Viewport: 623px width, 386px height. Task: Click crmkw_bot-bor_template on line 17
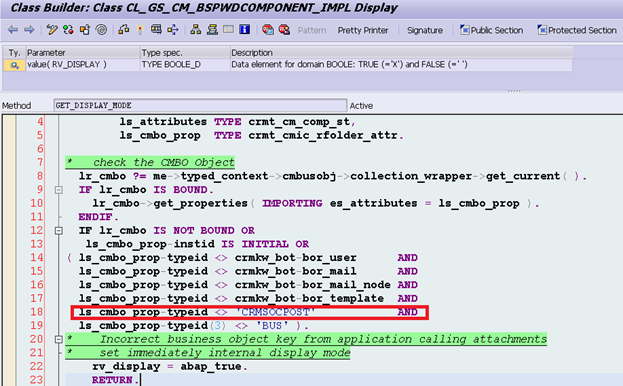click(x=309, y=299)
